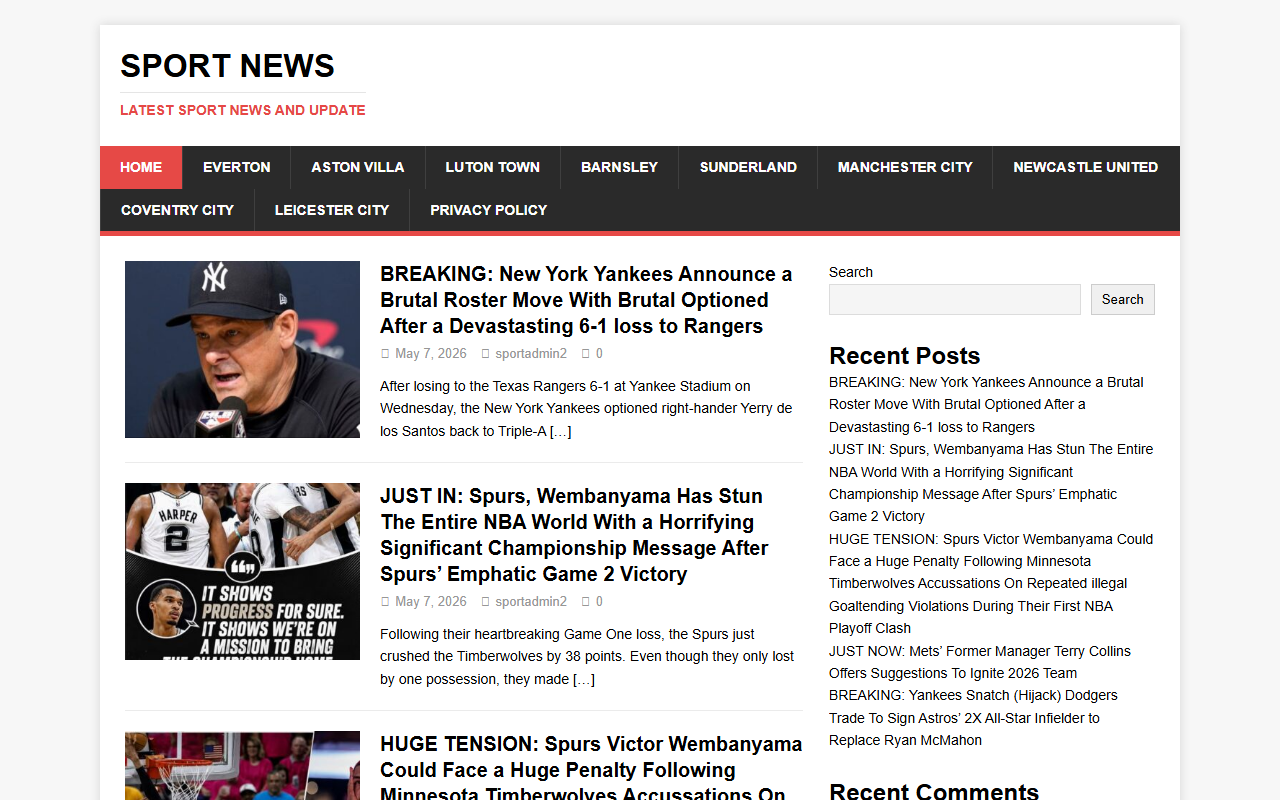The width and height of the screenshot is (1280, 800).
Task: Click the SPORT NEWS site title
Action: [x=228, y=66]
